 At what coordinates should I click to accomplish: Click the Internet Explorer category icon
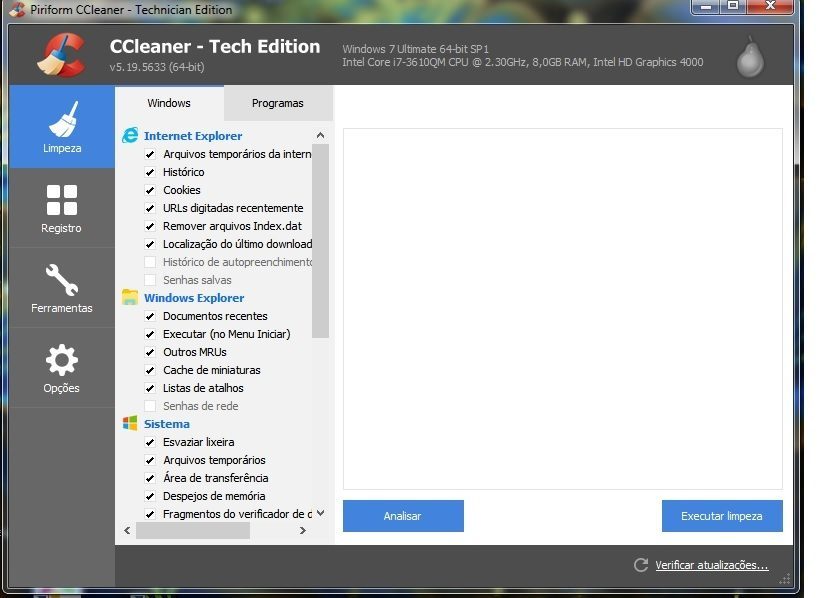(x=130, y=136)
